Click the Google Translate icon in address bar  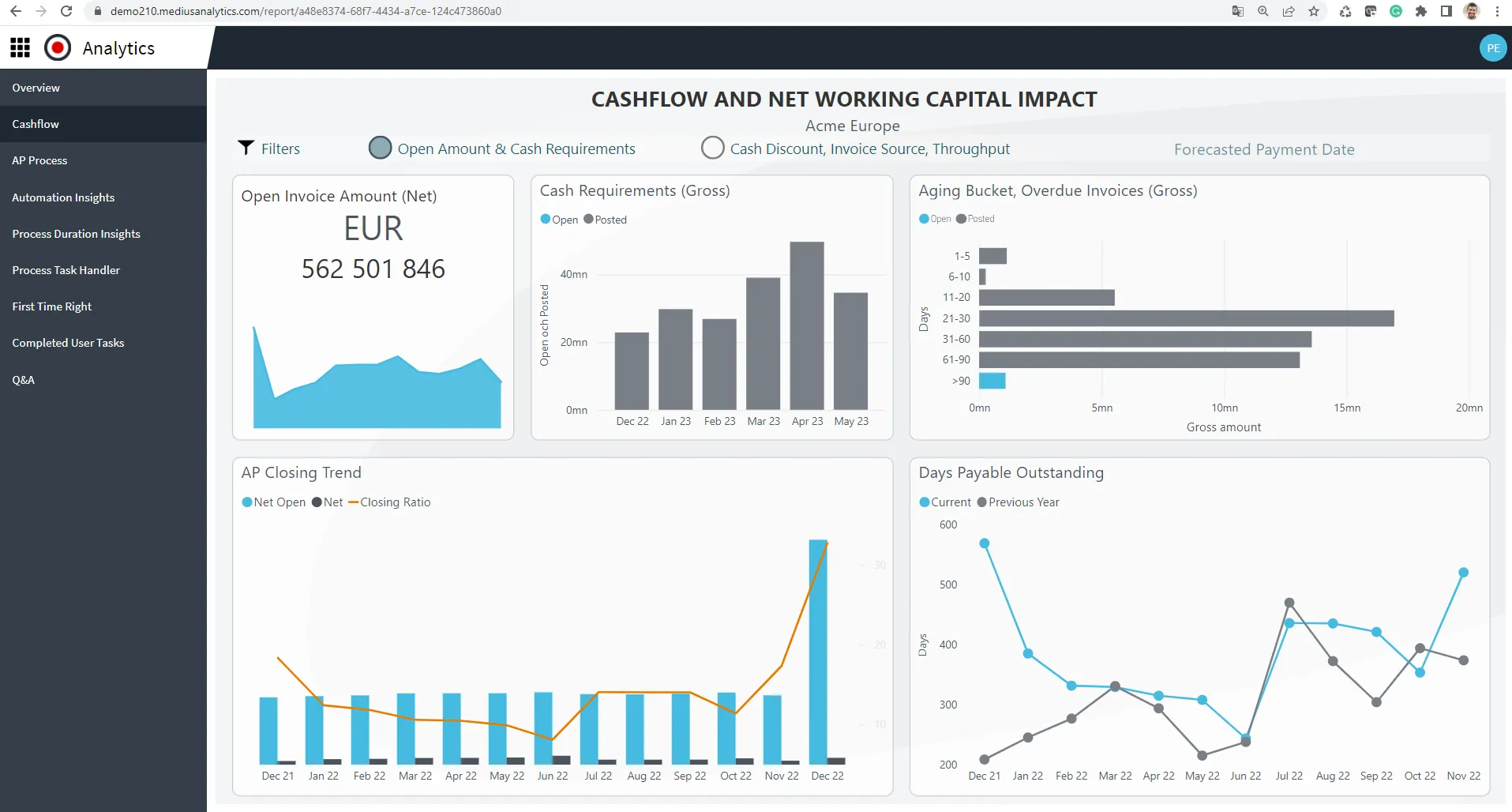pyautogui.click(x=1238, y=11)
